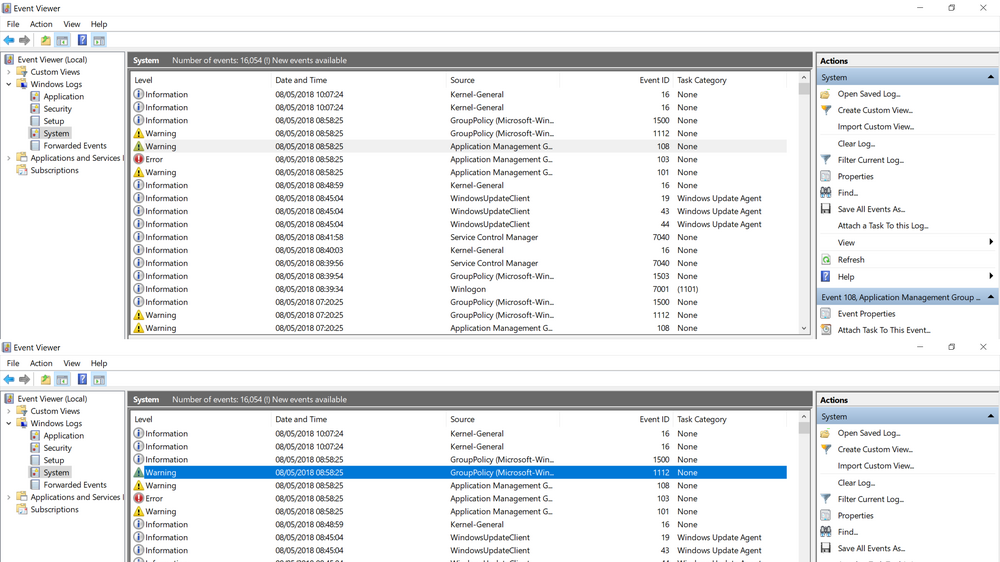Select the highlighted 1112 Warning row, lower window
1000x562 pixels.
459,473
